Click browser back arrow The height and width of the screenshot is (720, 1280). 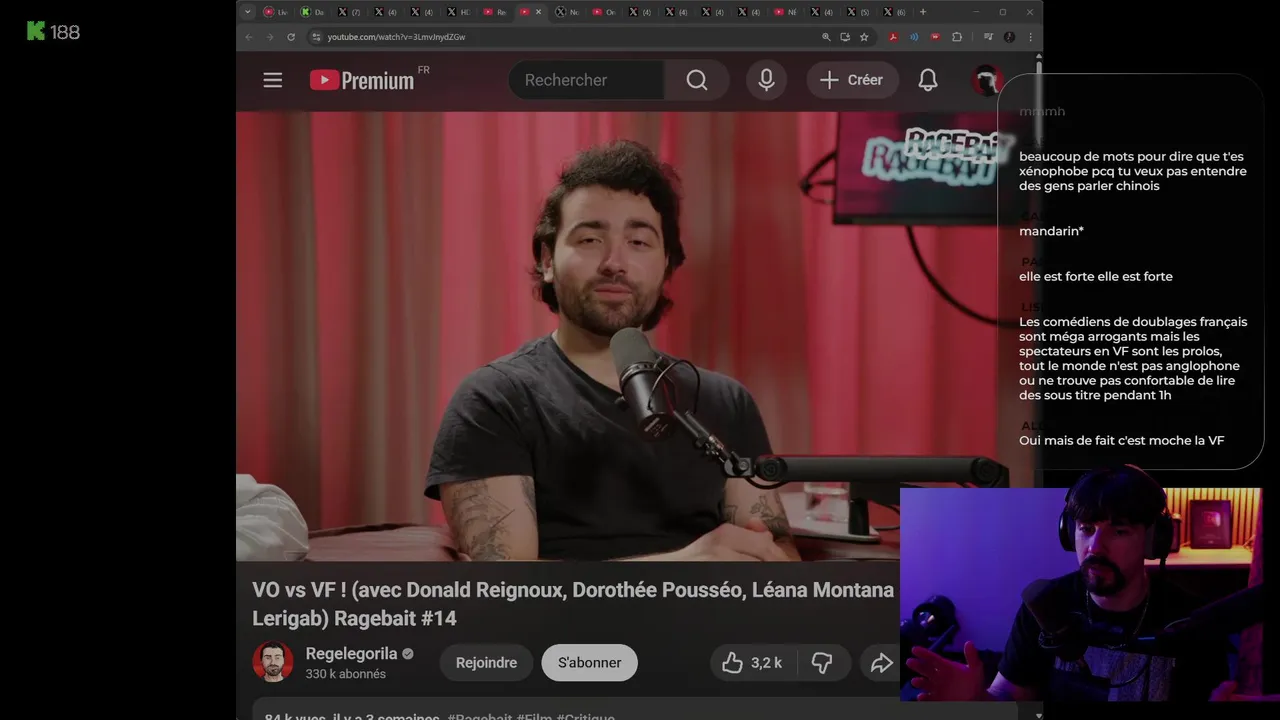coord(249,37)
